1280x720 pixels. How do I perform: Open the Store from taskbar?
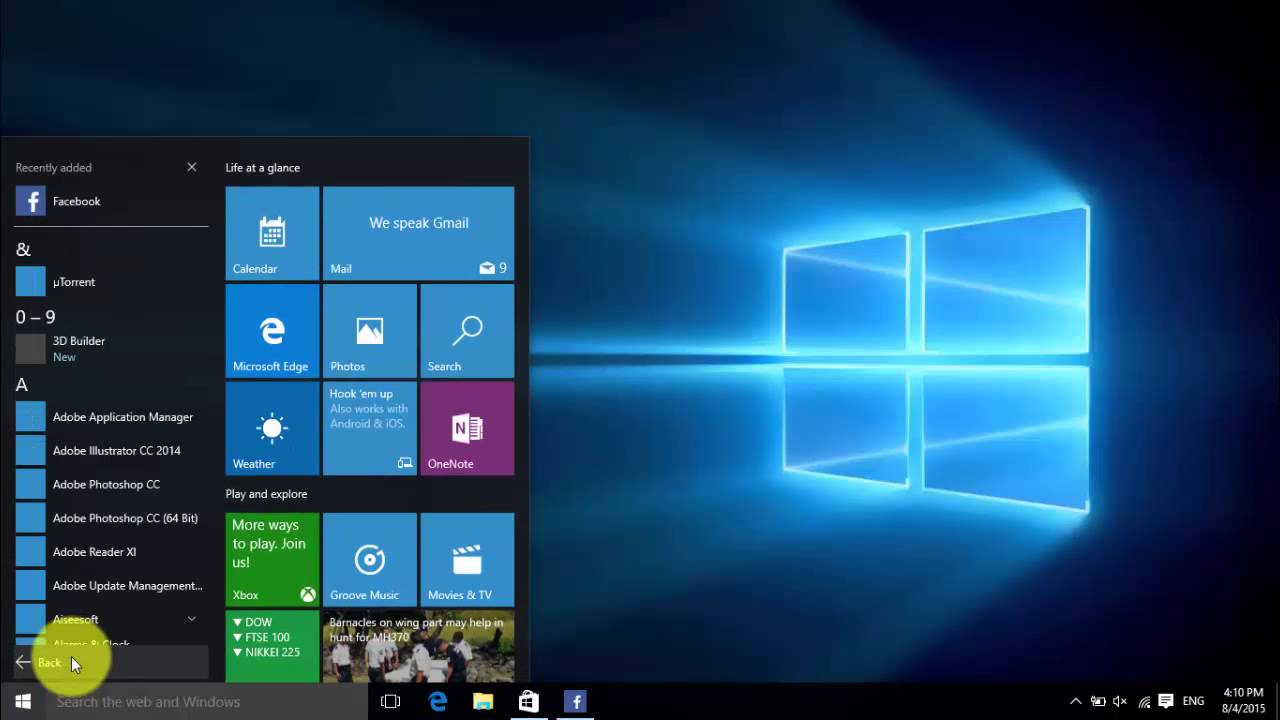[x=529, y=702]
